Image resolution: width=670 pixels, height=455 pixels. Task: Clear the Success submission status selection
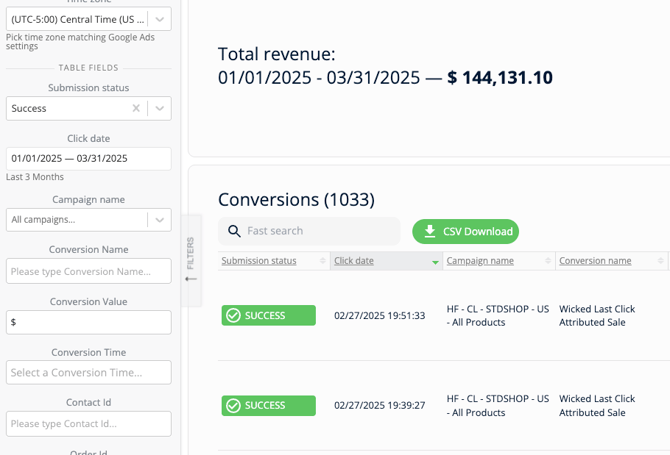coord(136,108)
